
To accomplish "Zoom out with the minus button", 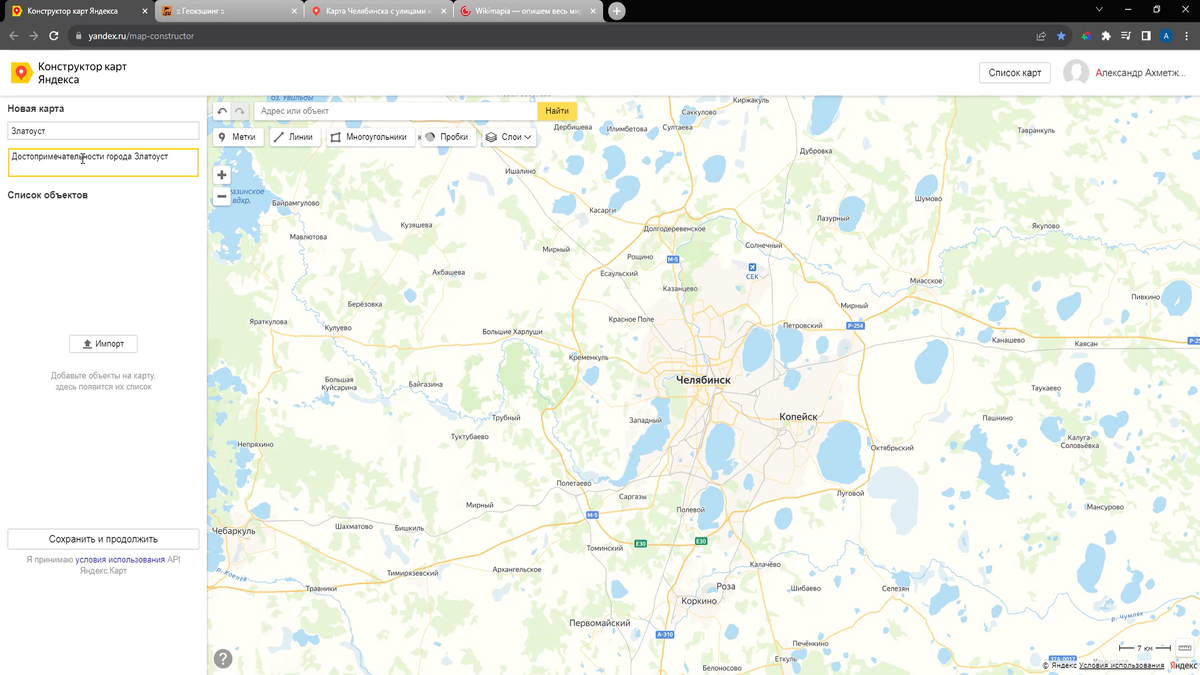I will click(222, 197).
